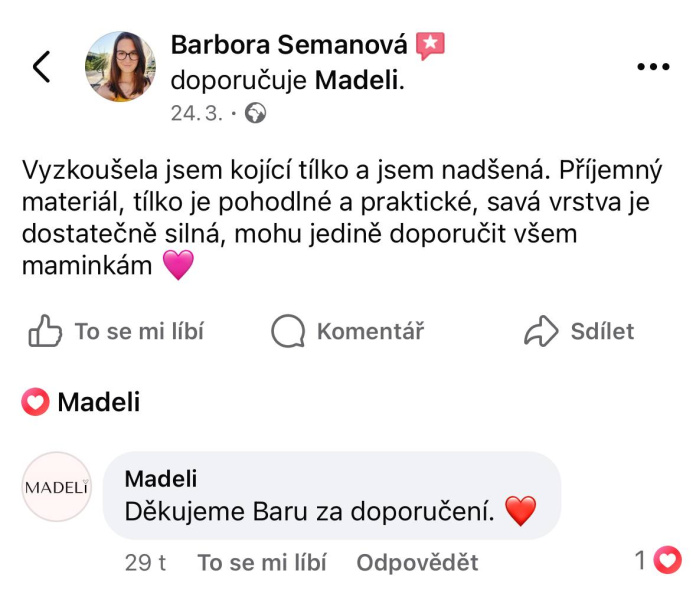Go back using the left arrow
This screenshot has height=600, width=696.
tap(41, 67)
